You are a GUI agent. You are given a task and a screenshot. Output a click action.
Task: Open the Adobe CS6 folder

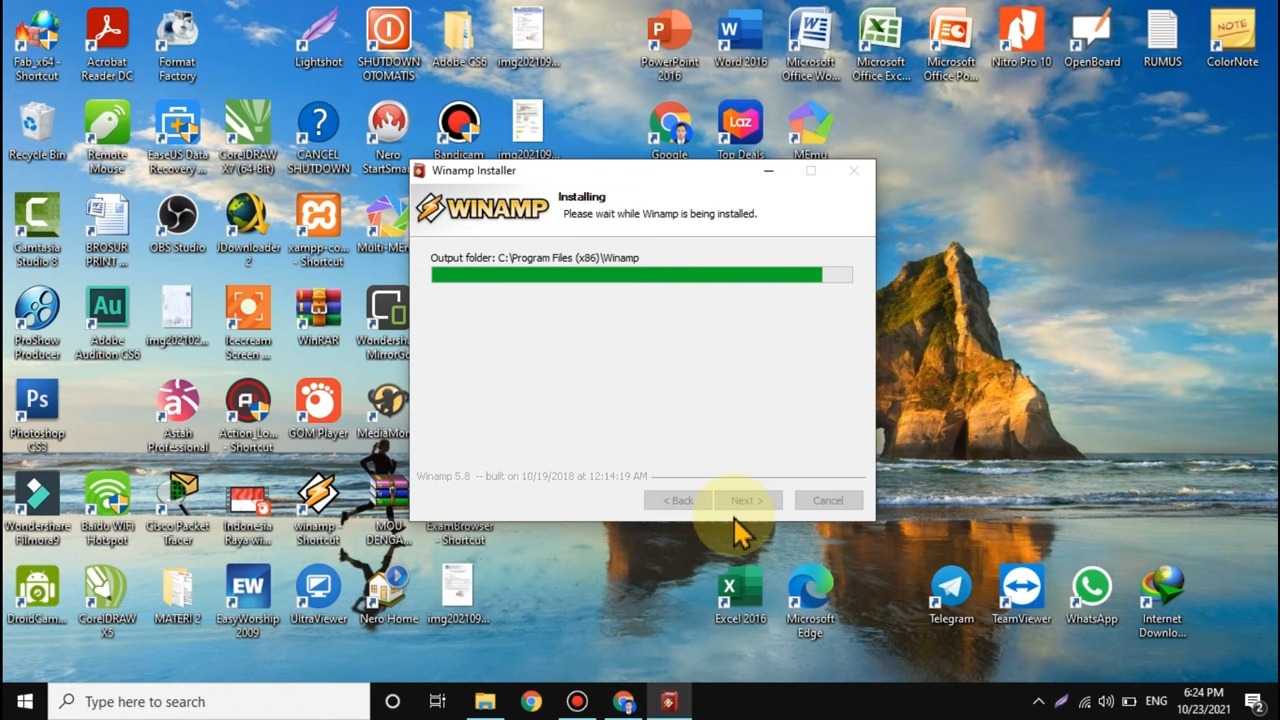click(459, 40)
